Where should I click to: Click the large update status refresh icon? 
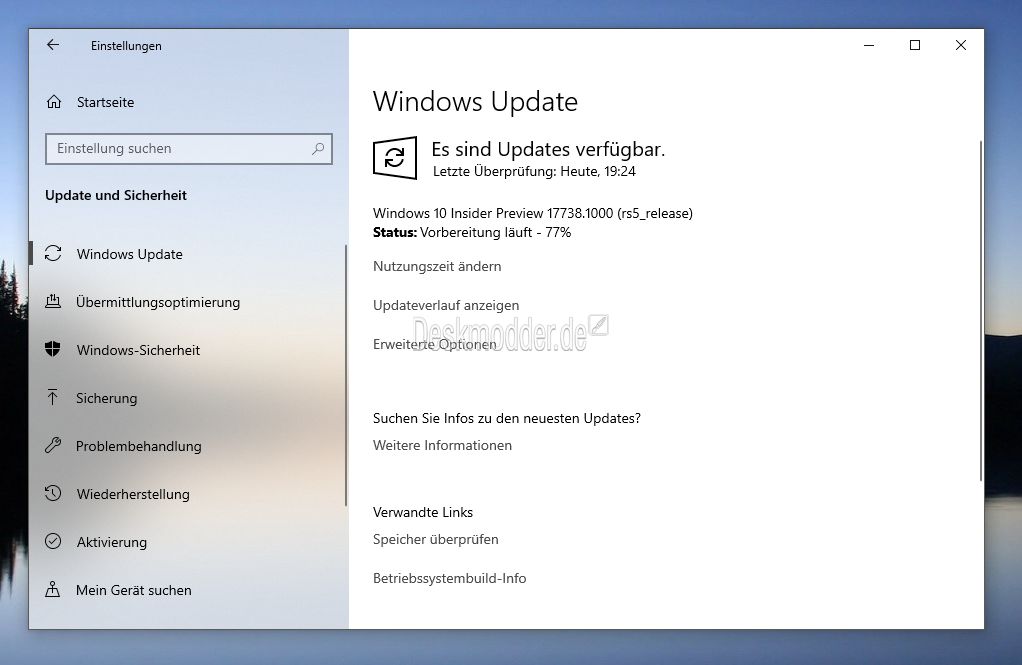tap(394, 158)
